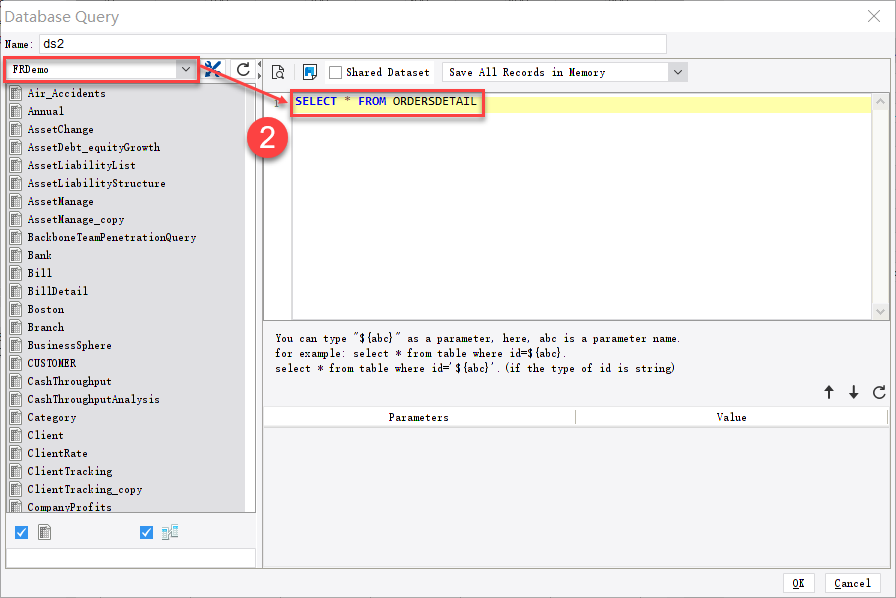Image resolution: width=896 pixels, height=598 pixels.
Task: Select the SQL editing tools icon
Action: (x=212, y=70)
